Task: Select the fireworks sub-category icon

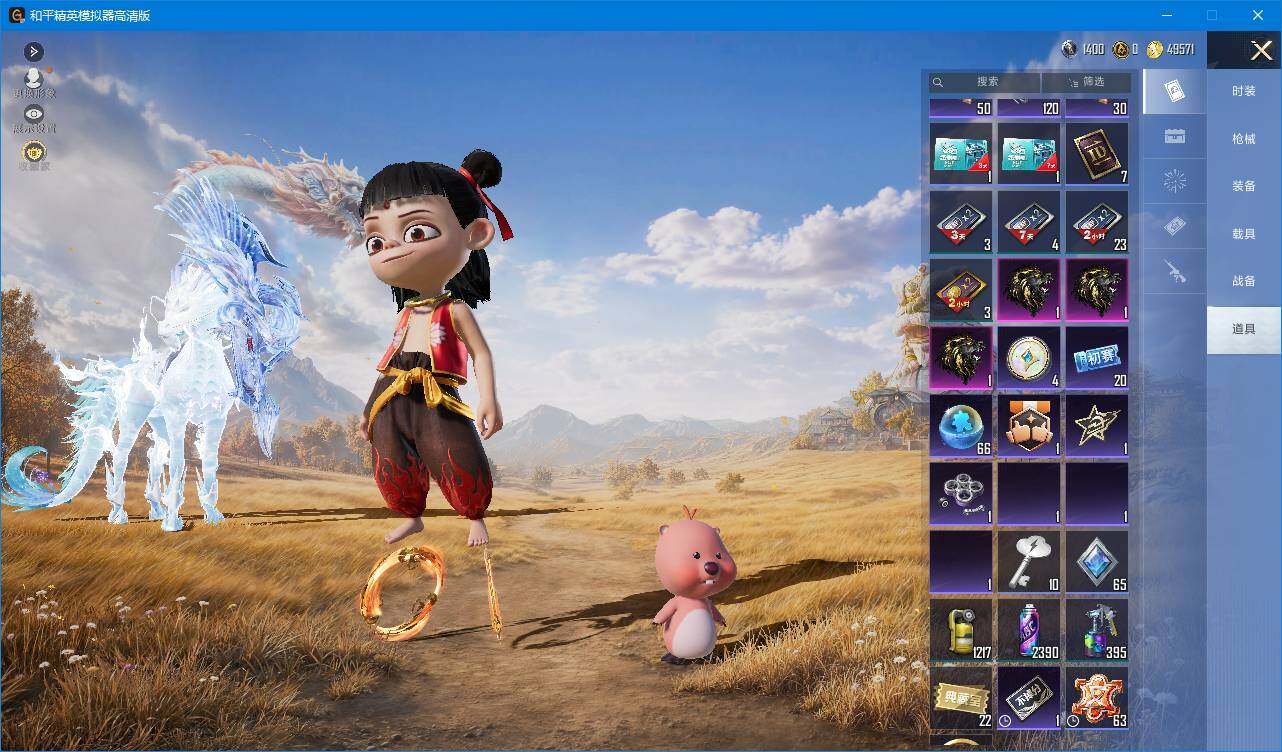Action: [x=1175, y=181]
